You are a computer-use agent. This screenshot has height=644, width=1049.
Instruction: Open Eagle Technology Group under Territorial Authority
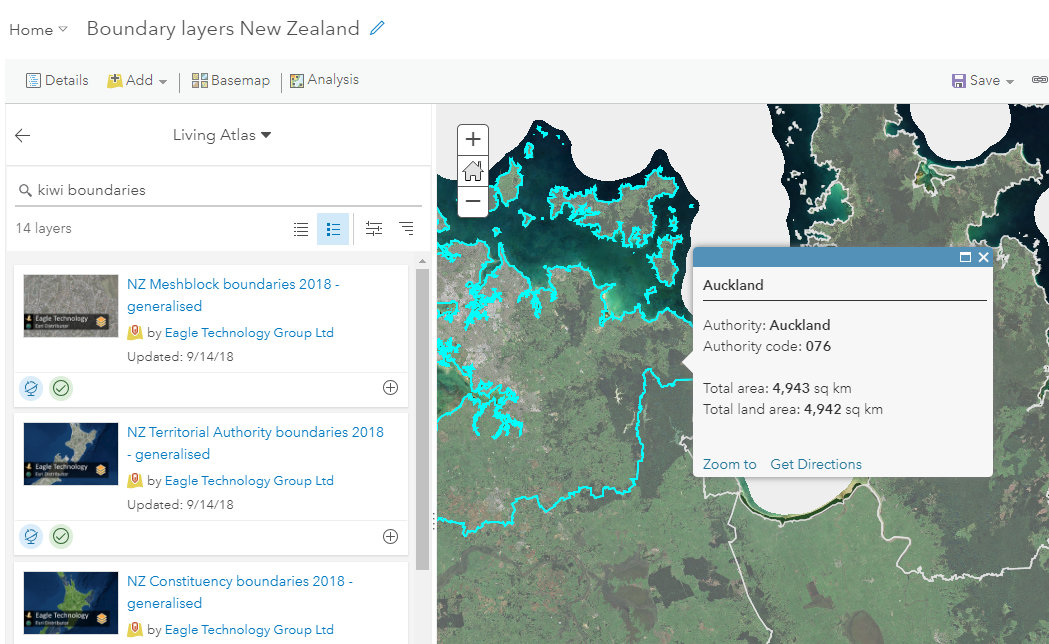[249, 481]
